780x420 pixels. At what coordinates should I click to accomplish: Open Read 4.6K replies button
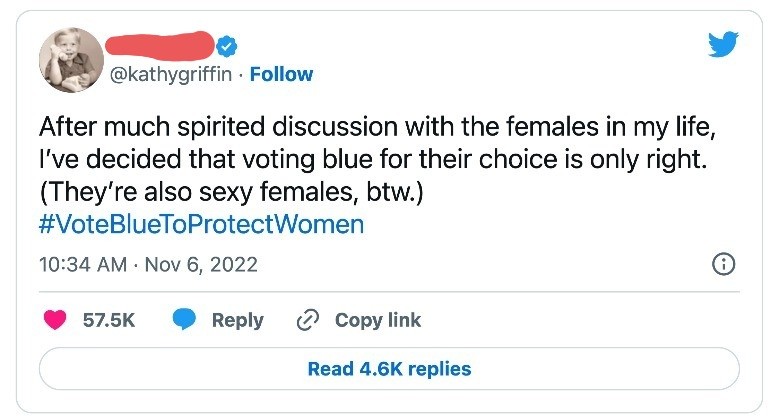click(x=390, y=369)
